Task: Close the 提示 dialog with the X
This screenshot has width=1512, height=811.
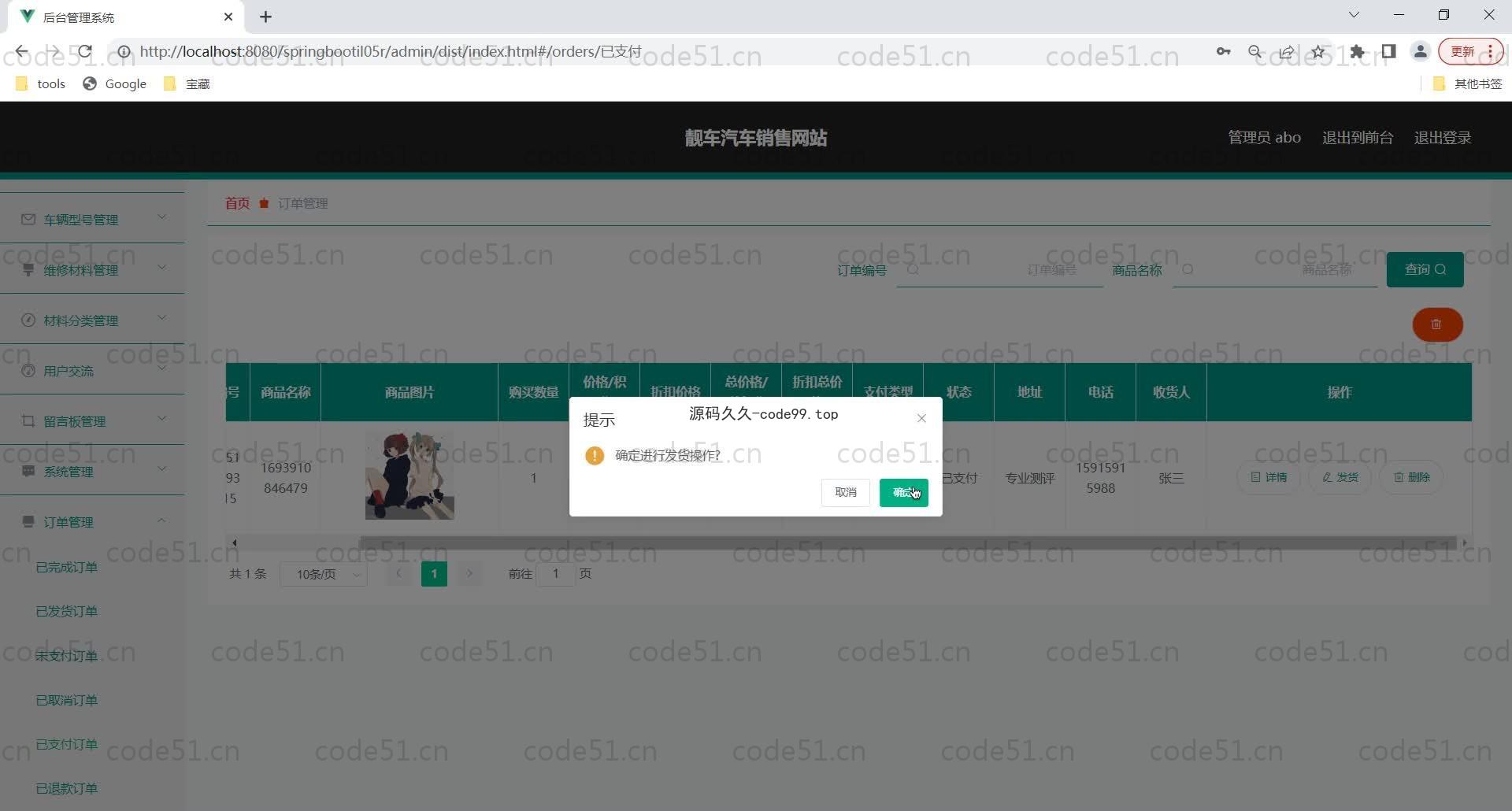Action: pos(921,418)
